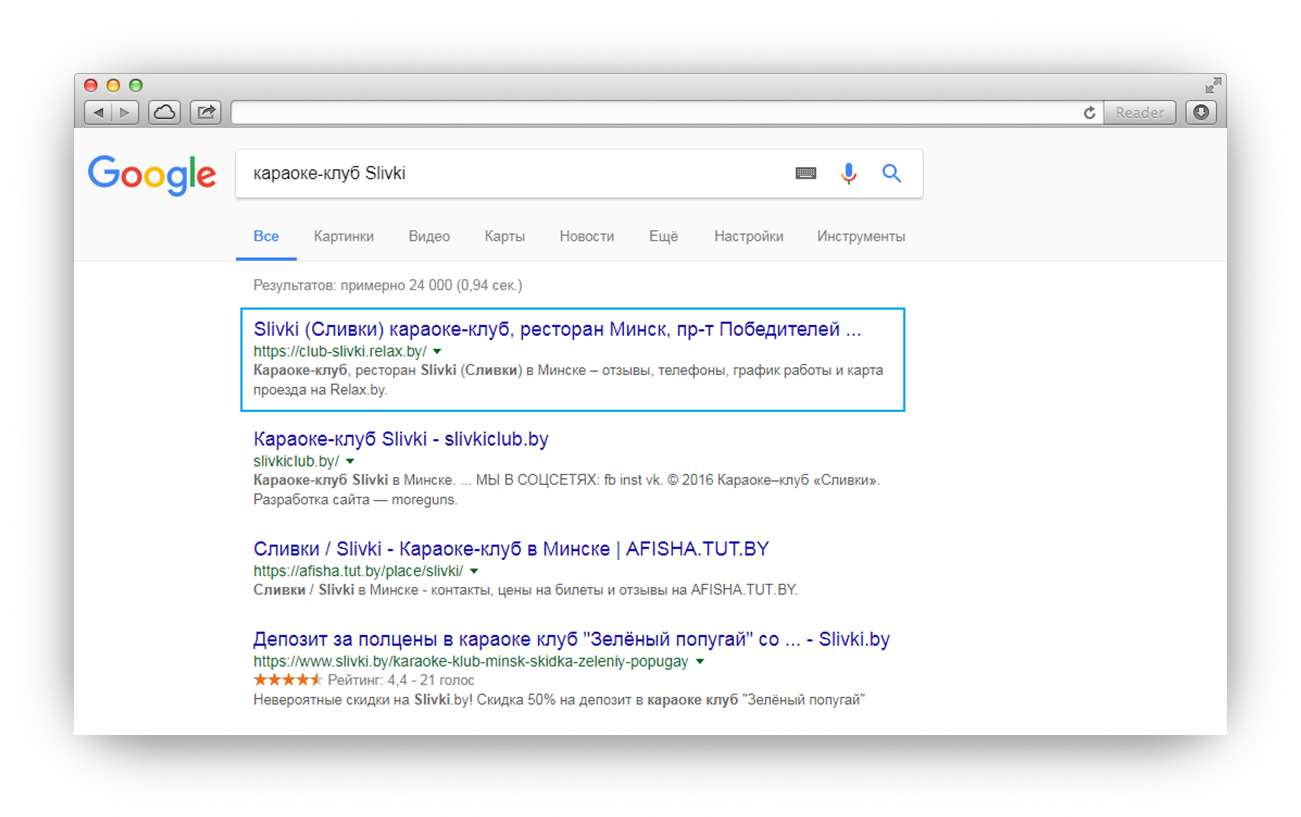Expand dropdown arrow next to club-slivki.relax.by URL
Image resolution: width=1301 pixels, height=817 pixels.
[x=437, y=352]
